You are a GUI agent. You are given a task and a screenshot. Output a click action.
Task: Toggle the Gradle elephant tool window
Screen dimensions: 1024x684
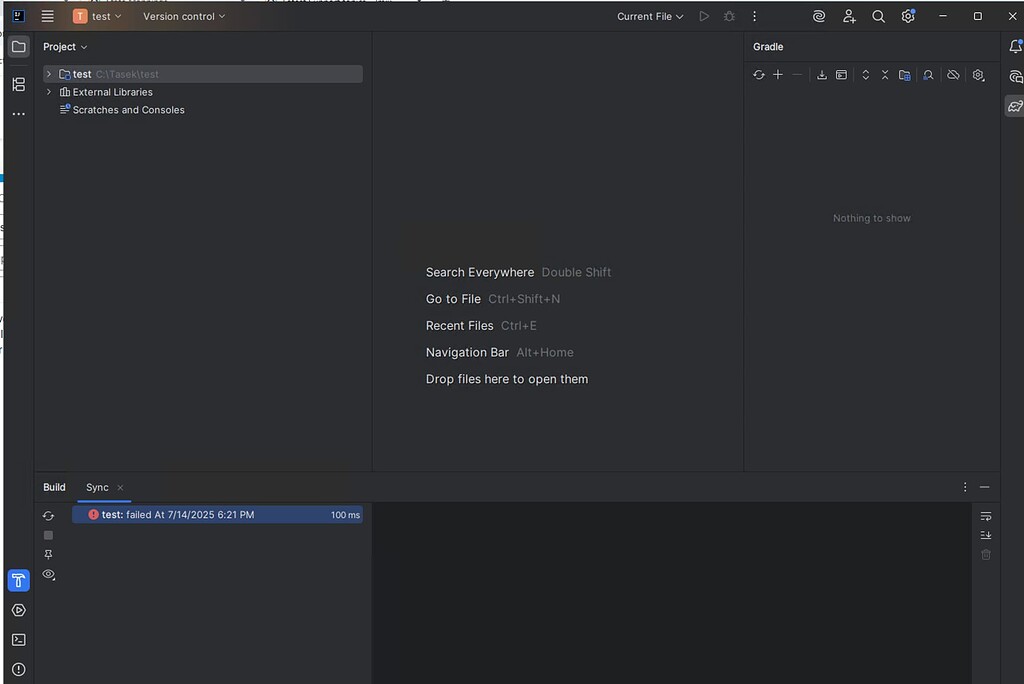(x=1015, y=106)
